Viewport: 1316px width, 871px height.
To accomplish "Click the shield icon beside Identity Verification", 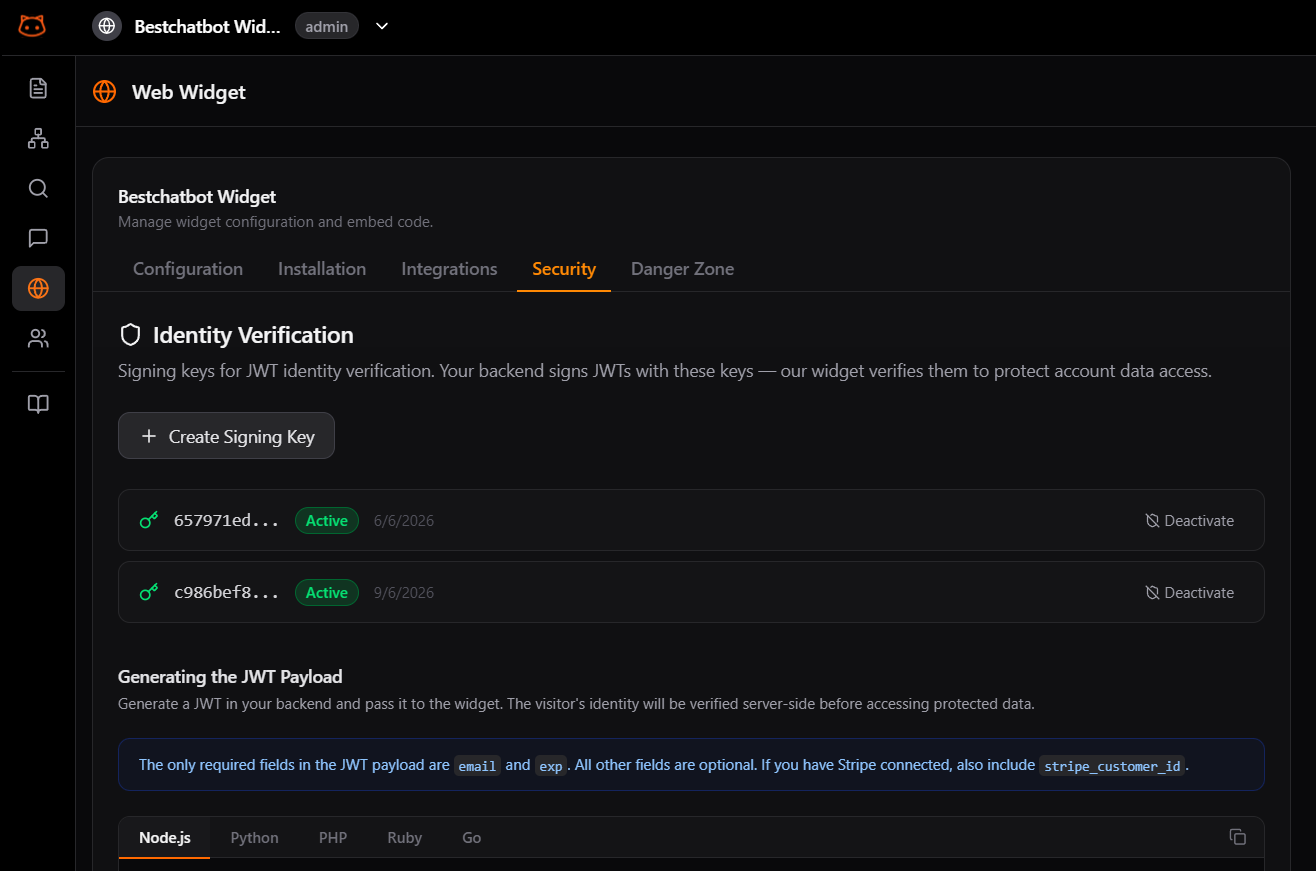I will click(x=130, y=335).
